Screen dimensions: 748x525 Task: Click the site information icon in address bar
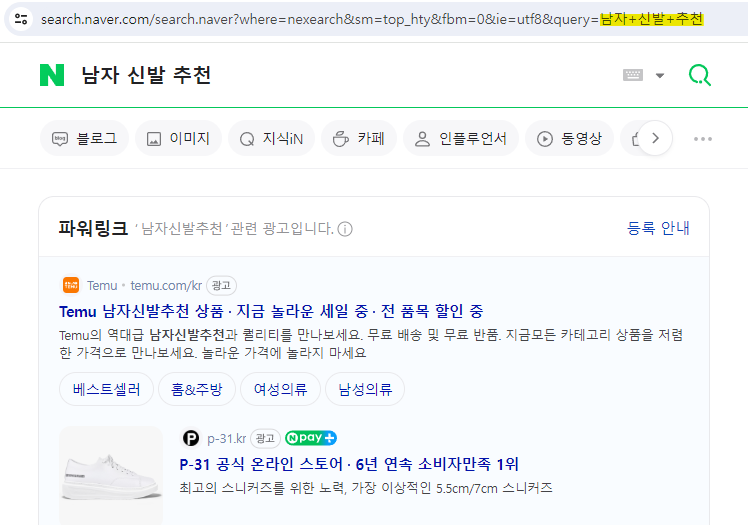(x=21, y=19)
